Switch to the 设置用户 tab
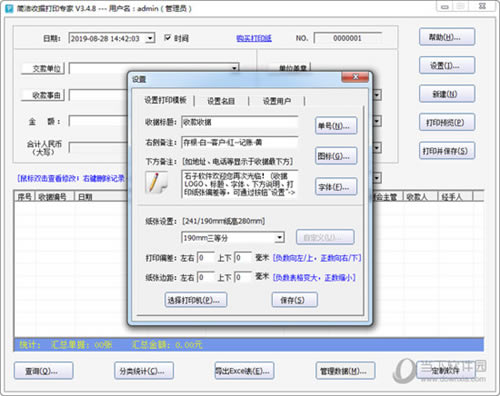 (276, 101)
